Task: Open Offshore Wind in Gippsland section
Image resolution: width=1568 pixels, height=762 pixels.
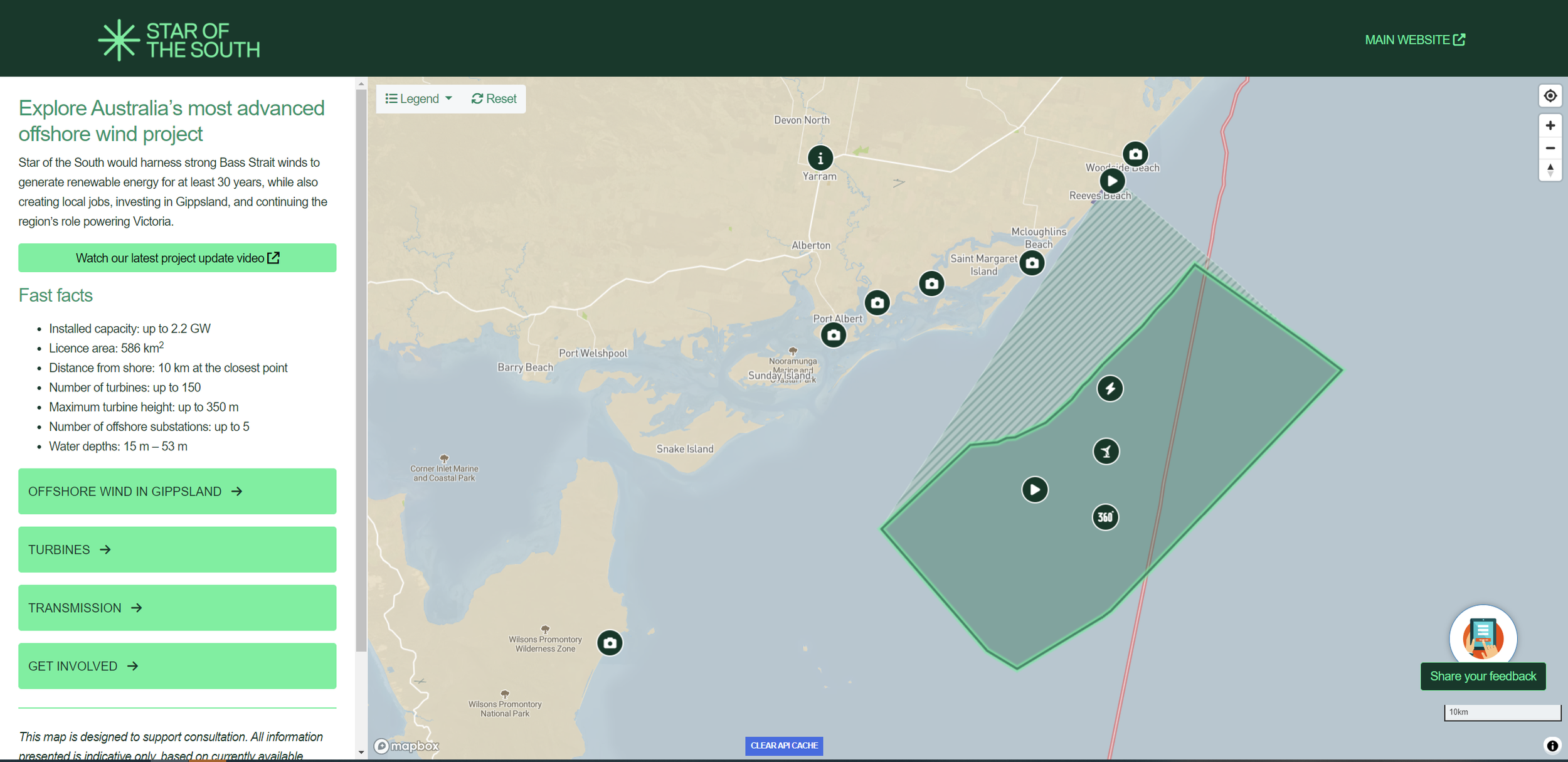Action: [177, 491]
